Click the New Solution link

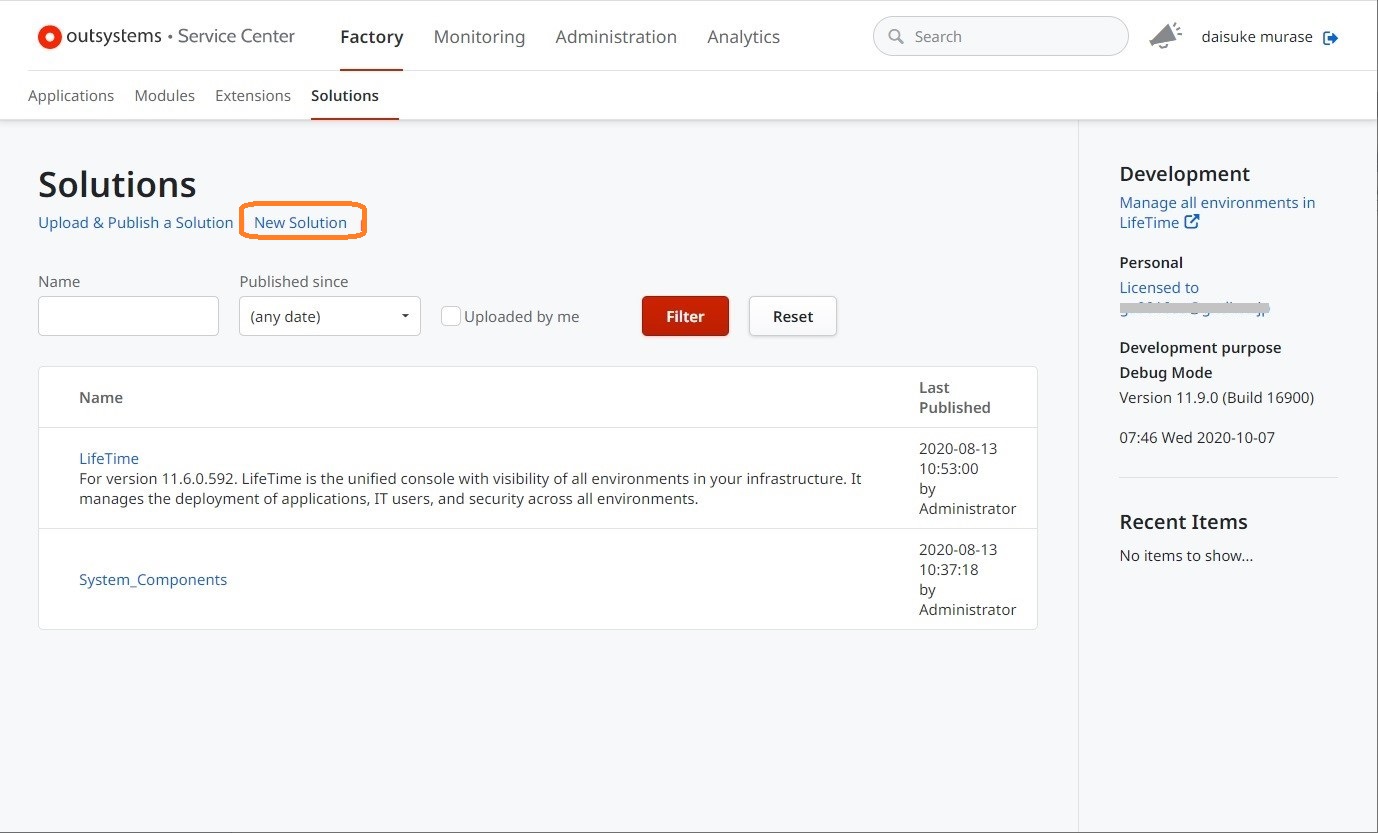[x=300, y=222]
